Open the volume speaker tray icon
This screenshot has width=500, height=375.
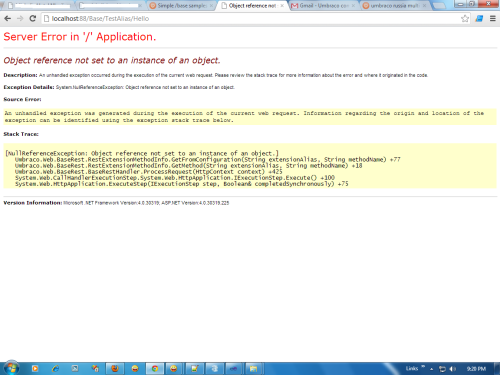[452, 369]
